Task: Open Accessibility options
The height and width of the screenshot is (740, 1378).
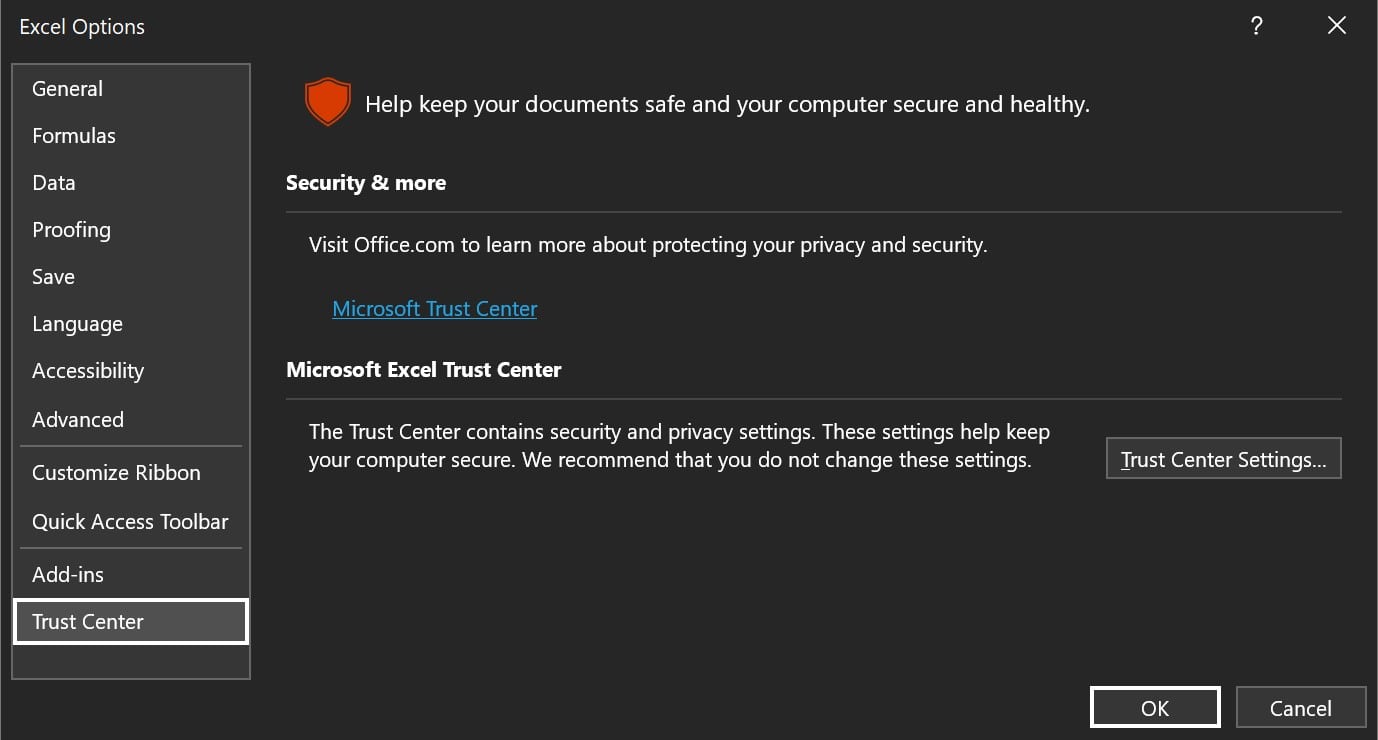Action: [x=88, y=371]
